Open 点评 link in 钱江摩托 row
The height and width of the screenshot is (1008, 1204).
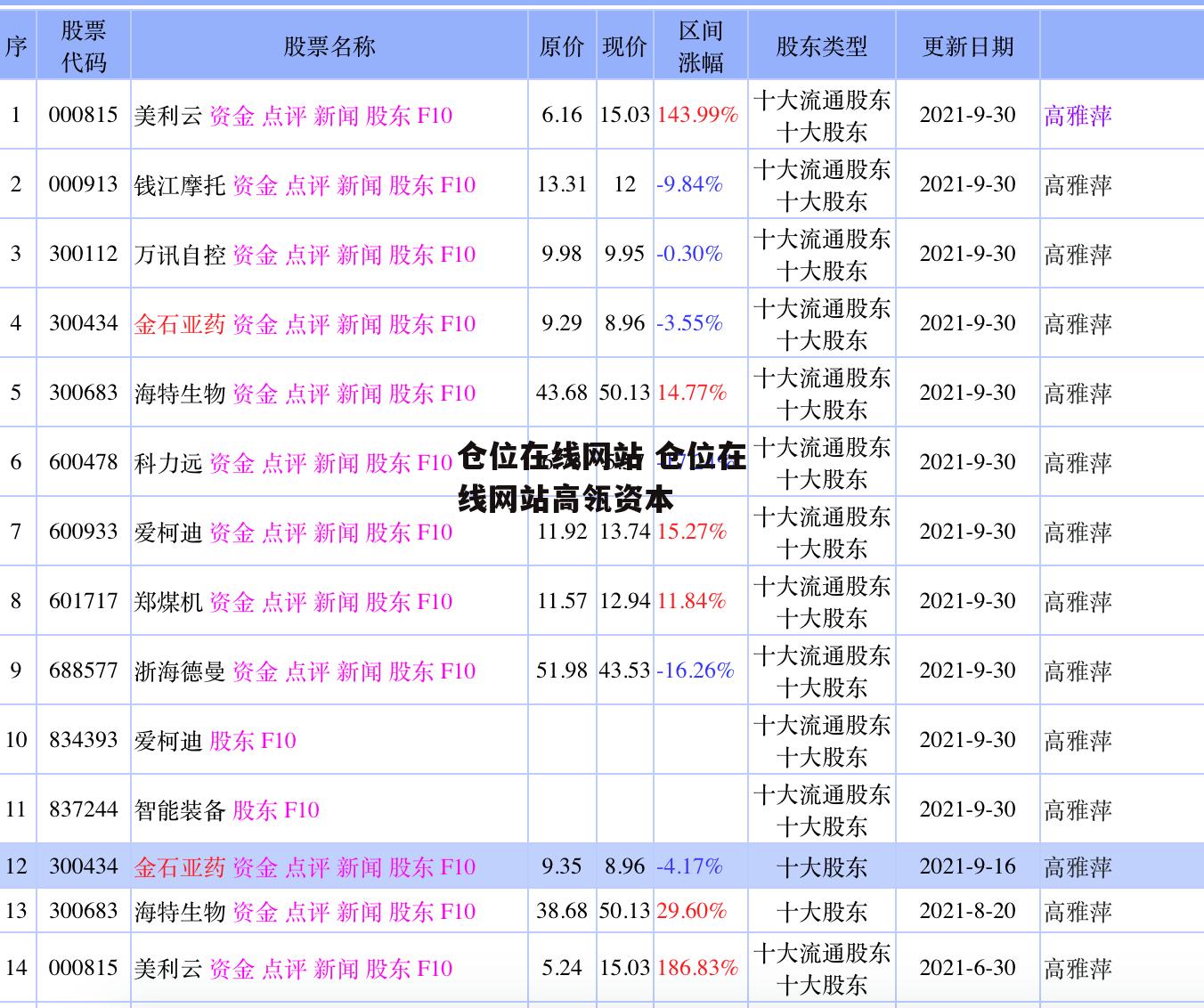(x=307, y=184)
